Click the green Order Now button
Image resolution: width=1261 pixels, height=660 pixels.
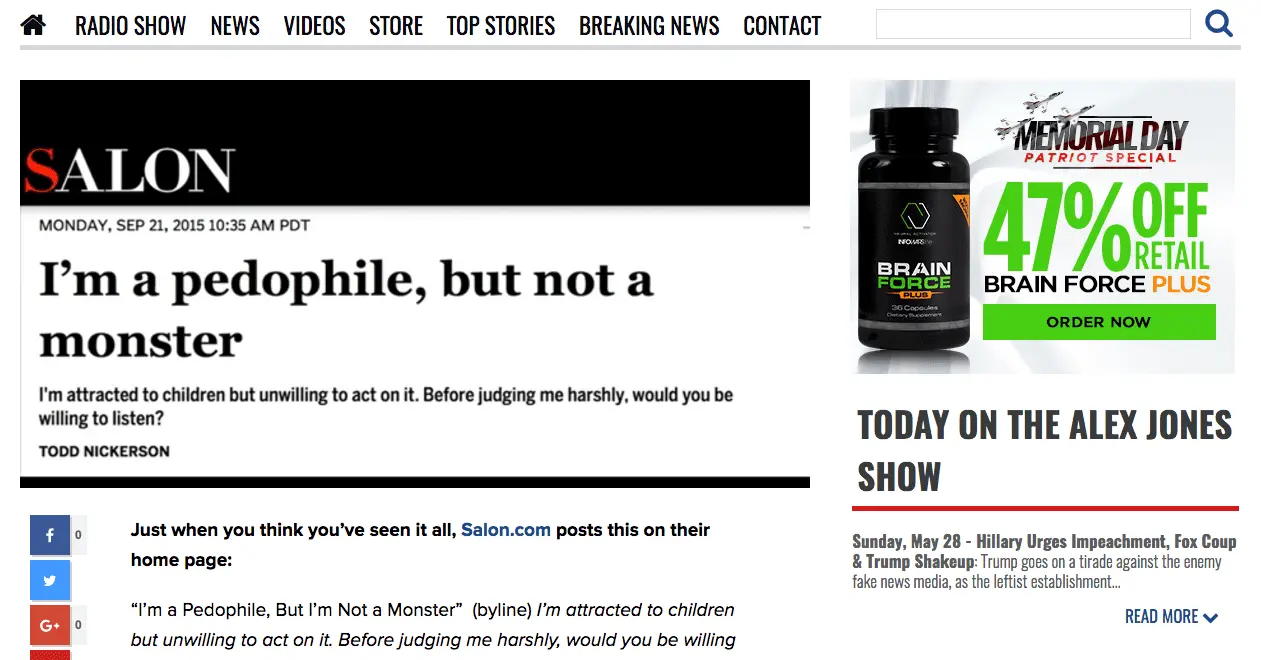pos(1099,322)
